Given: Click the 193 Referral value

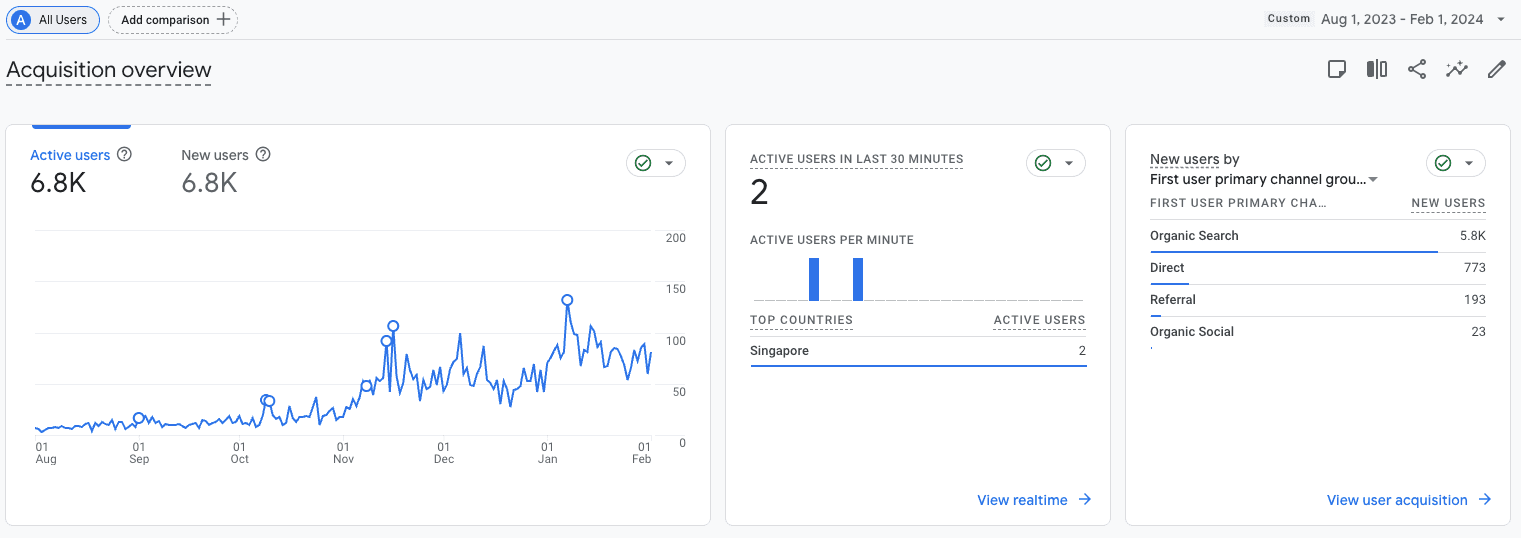Looking at the screenshot, I should click(1475, 300).
